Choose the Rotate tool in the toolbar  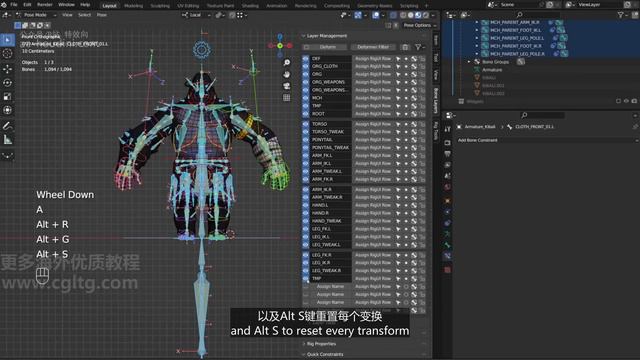click(7, 83)
